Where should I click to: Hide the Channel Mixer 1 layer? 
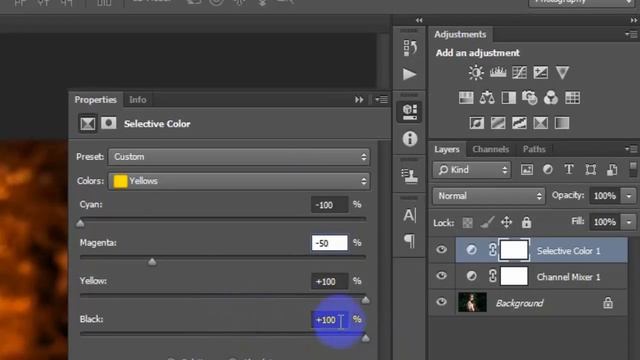click(441, 276)
